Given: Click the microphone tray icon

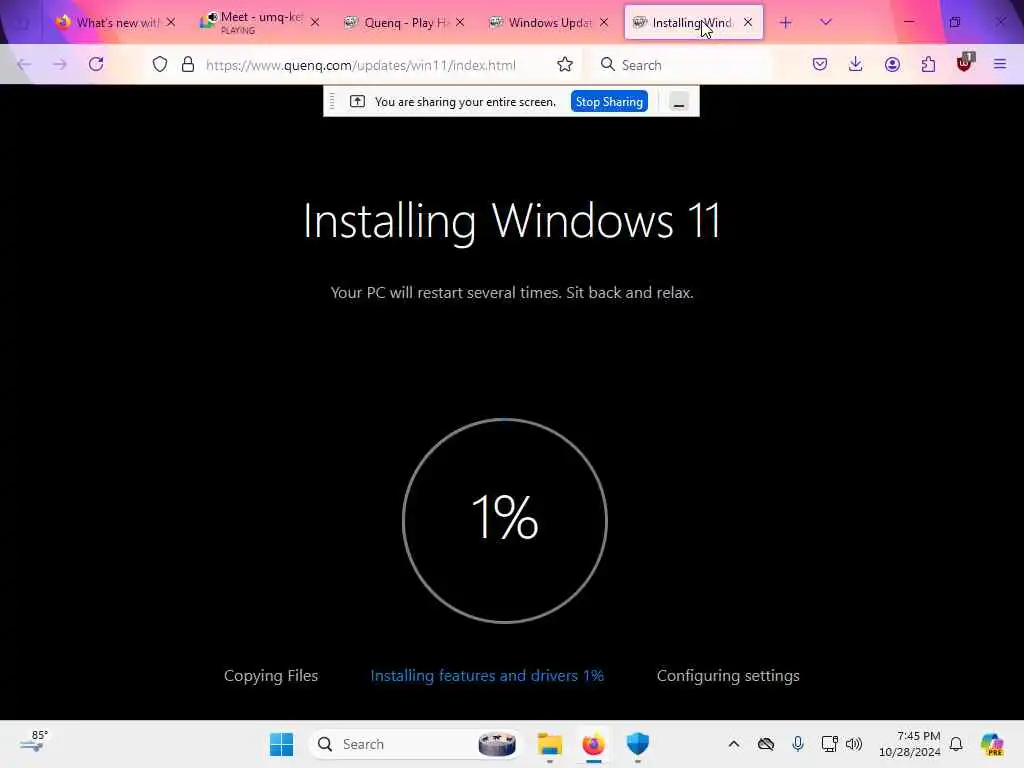Looking at the screenshot, I should [x=797, y=744].
